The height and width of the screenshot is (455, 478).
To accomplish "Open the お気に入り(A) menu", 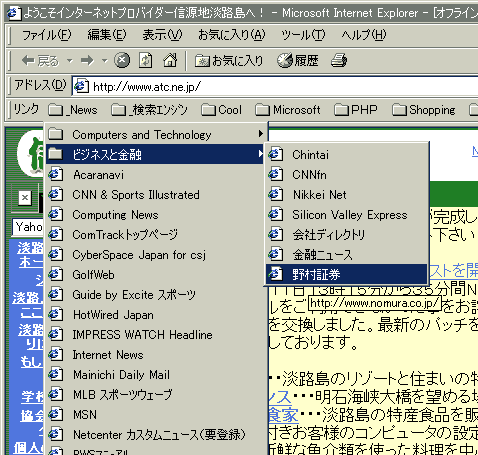I will (x=231, y=35).
